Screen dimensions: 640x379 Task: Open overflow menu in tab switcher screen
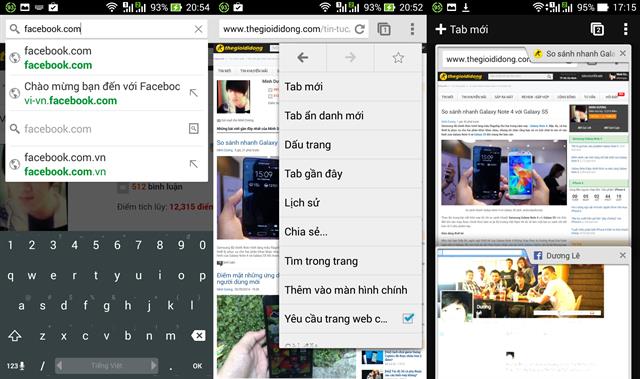625,29
